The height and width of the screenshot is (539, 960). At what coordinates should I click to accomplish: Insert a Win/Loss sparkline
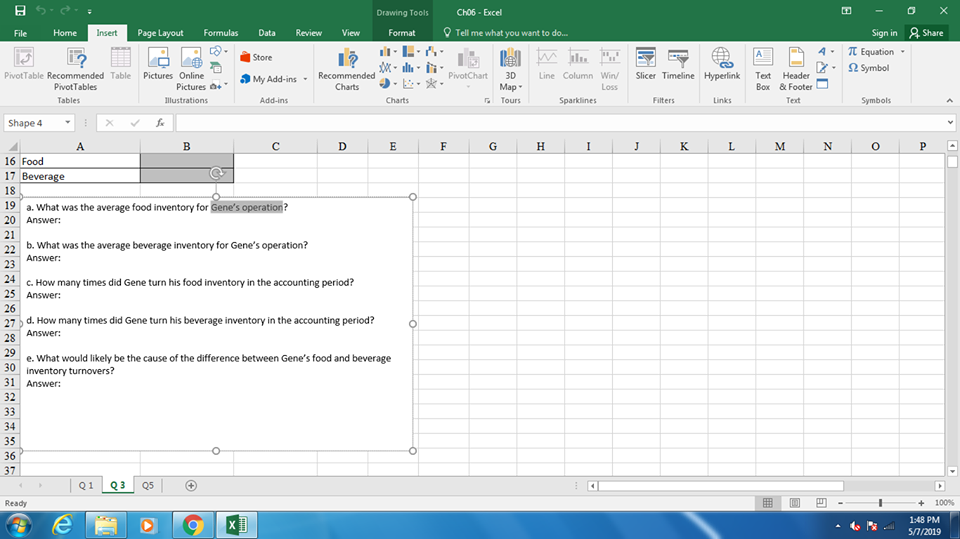(609, 69)
